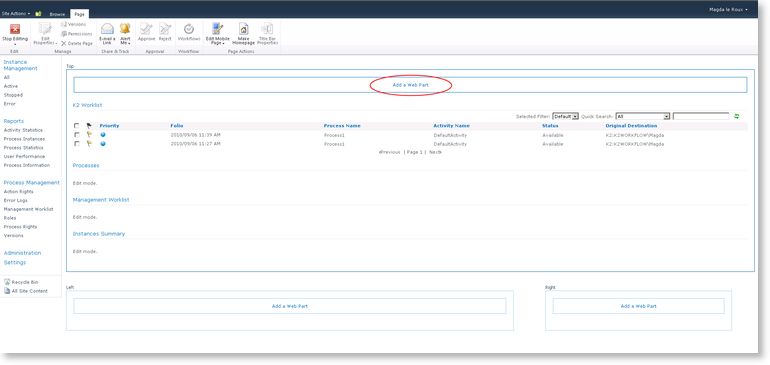Image resolution: width=770 pixels, height=365 pixels.
Task: Click the Processes web part title
Action: [86, 166]
